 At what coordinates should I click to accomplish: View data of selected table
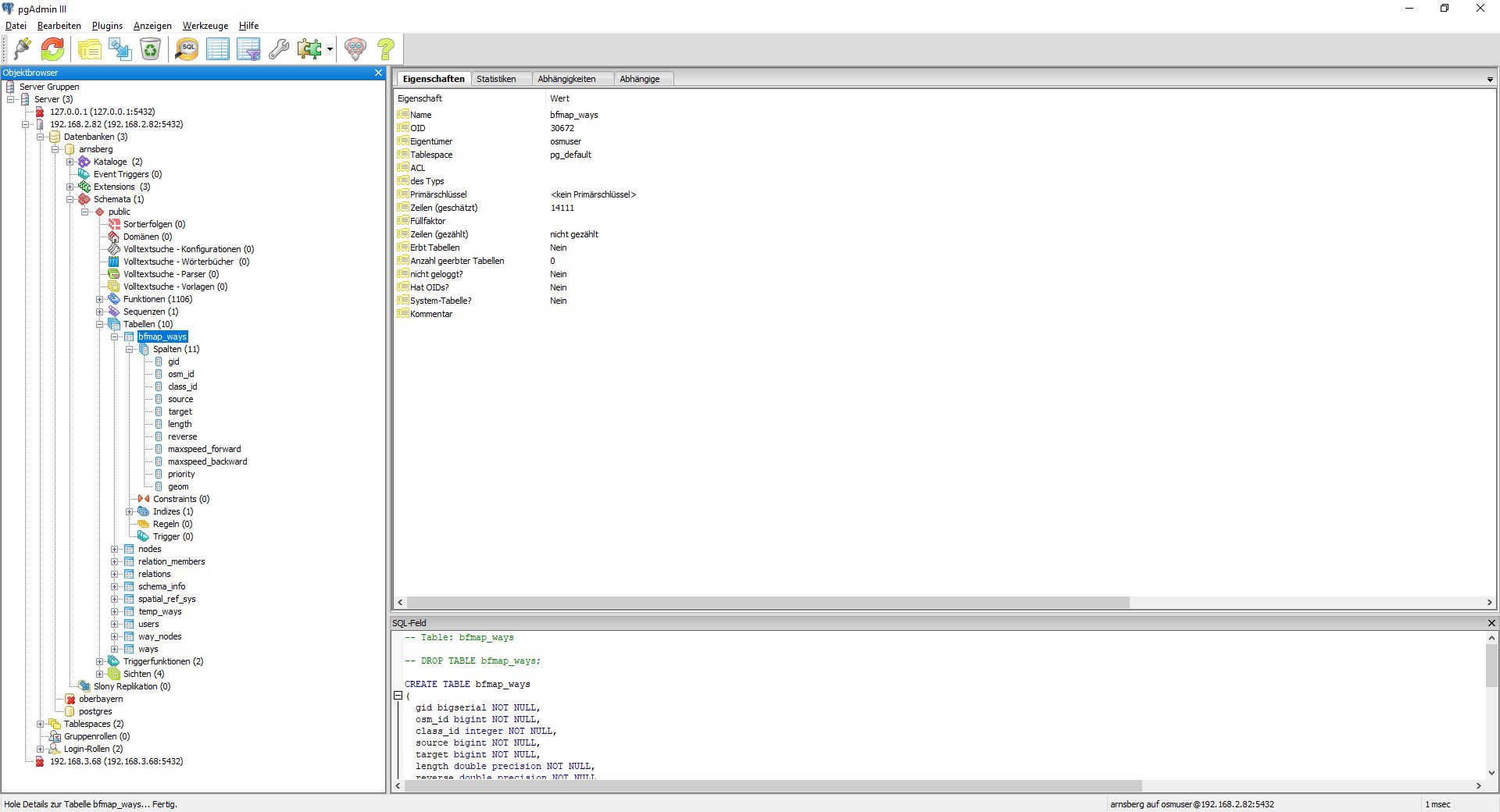(218, 49)
